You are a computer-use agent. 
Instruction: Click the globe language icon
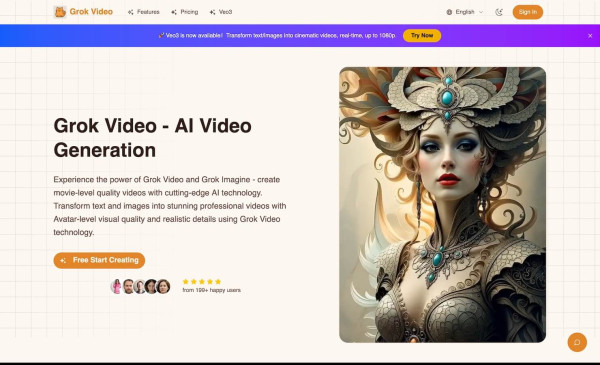coord(449,12)
